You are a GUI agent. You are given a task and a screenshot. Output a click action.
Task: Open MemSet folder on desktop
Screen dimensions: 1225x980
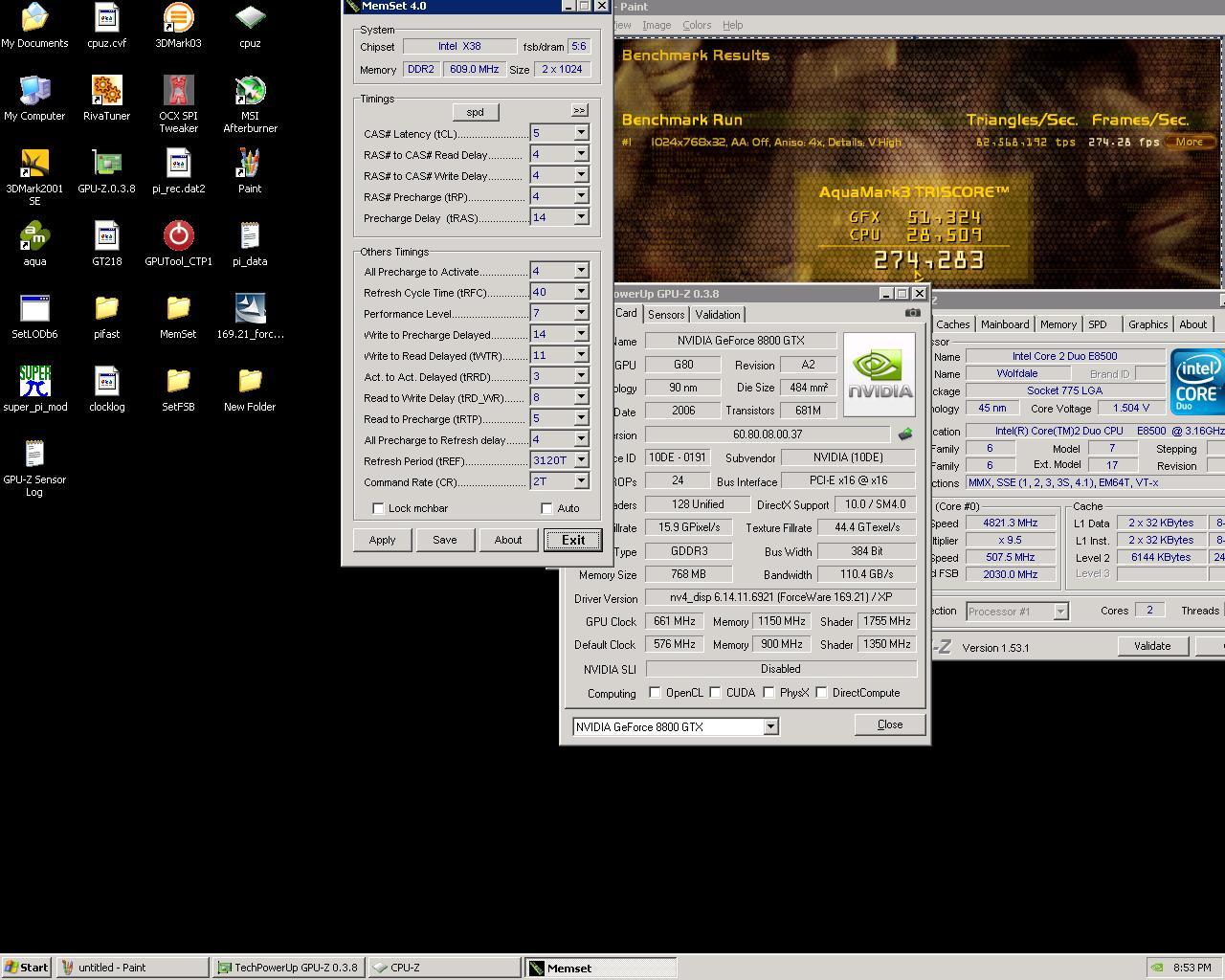(x=178, y=317)
